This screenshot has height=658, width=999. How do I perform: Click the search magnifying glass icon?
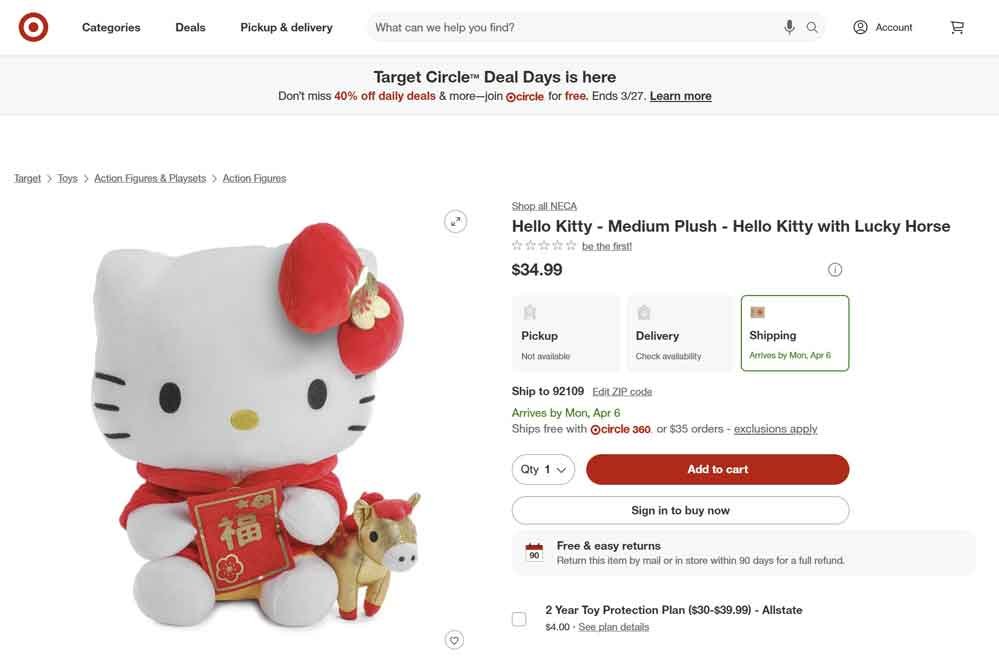(812, 27)
